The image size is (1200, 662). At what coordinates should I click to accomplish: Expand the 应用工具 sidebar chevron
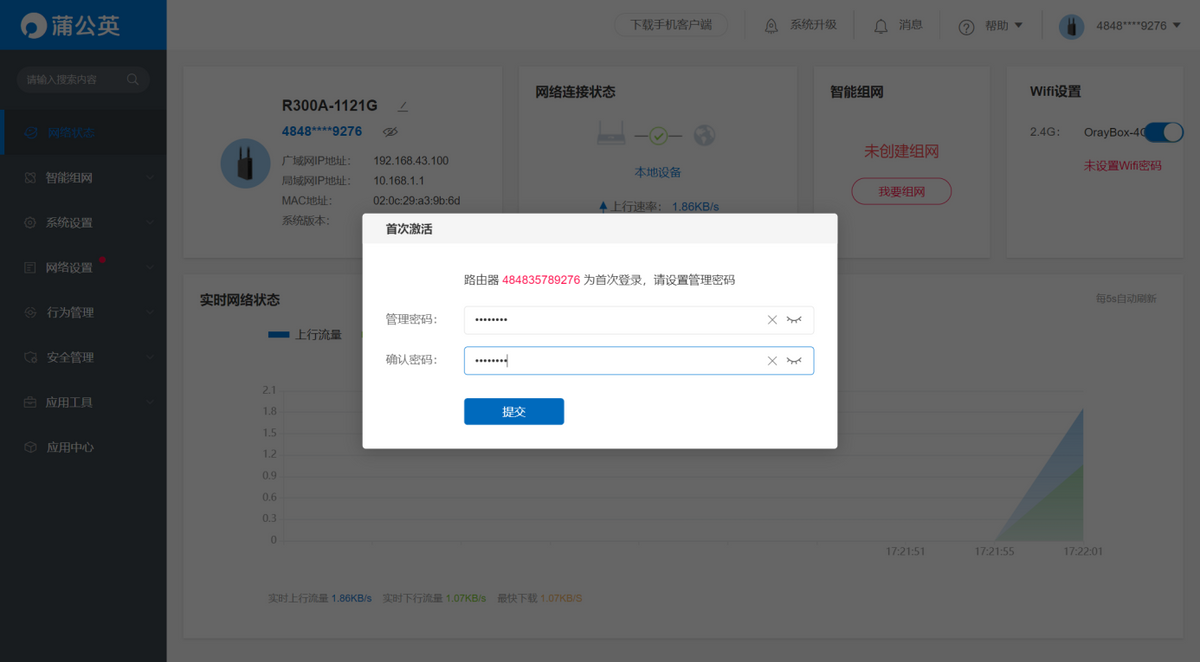pyautogui.click(x=150, y=403)
